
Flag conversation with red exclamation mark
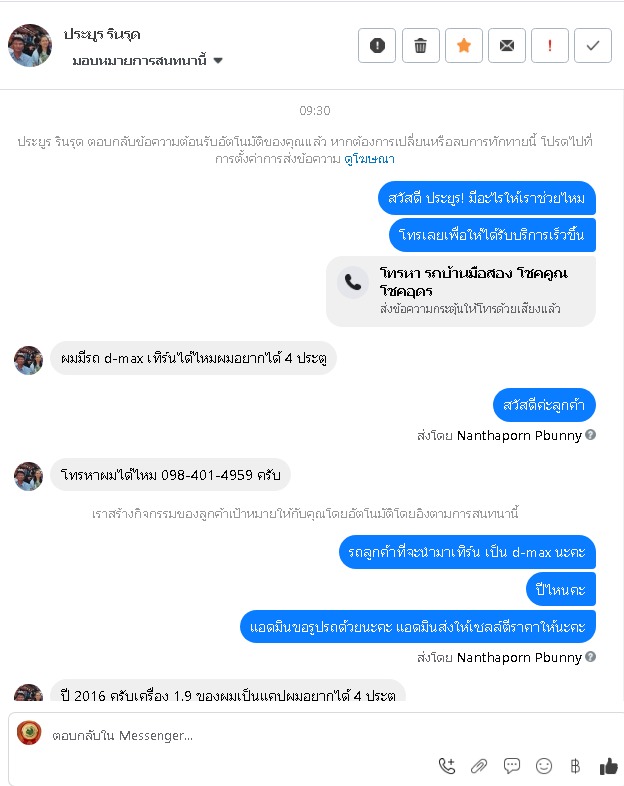click(x=550, y=46)
